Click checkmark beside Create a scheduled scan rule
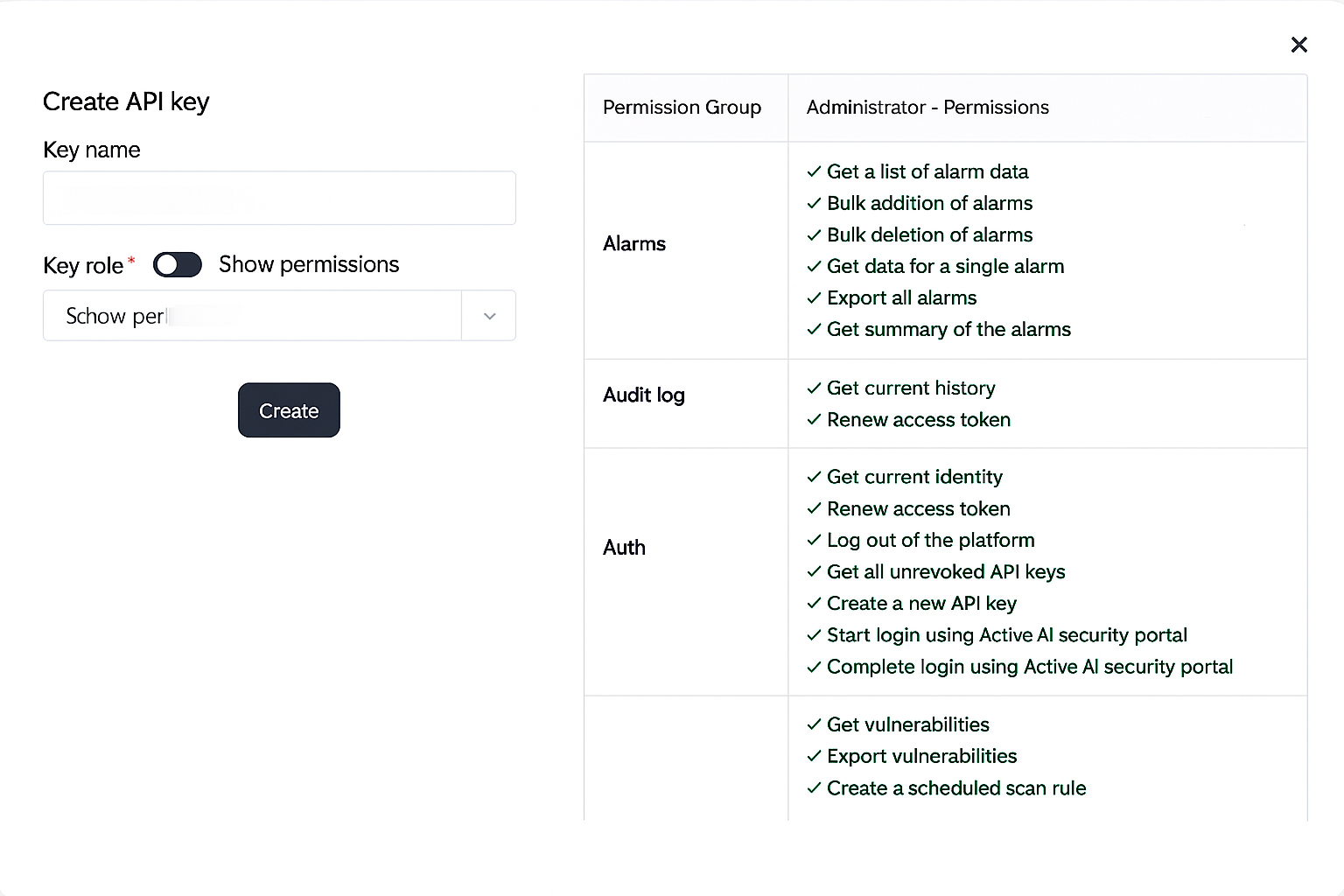The width and height of the screenshot is (1344, 896). (x=814, y=787)
